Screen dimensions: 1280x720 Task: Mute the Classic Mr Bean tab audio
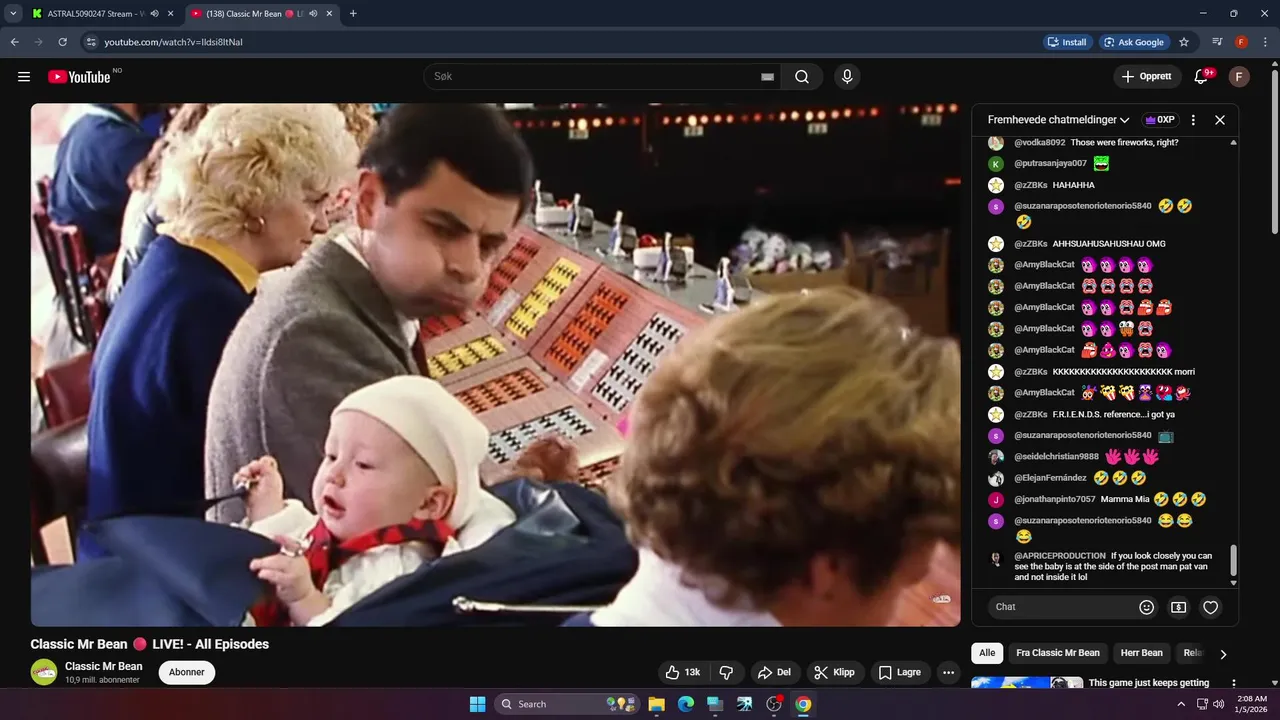(x=313, y=14)
